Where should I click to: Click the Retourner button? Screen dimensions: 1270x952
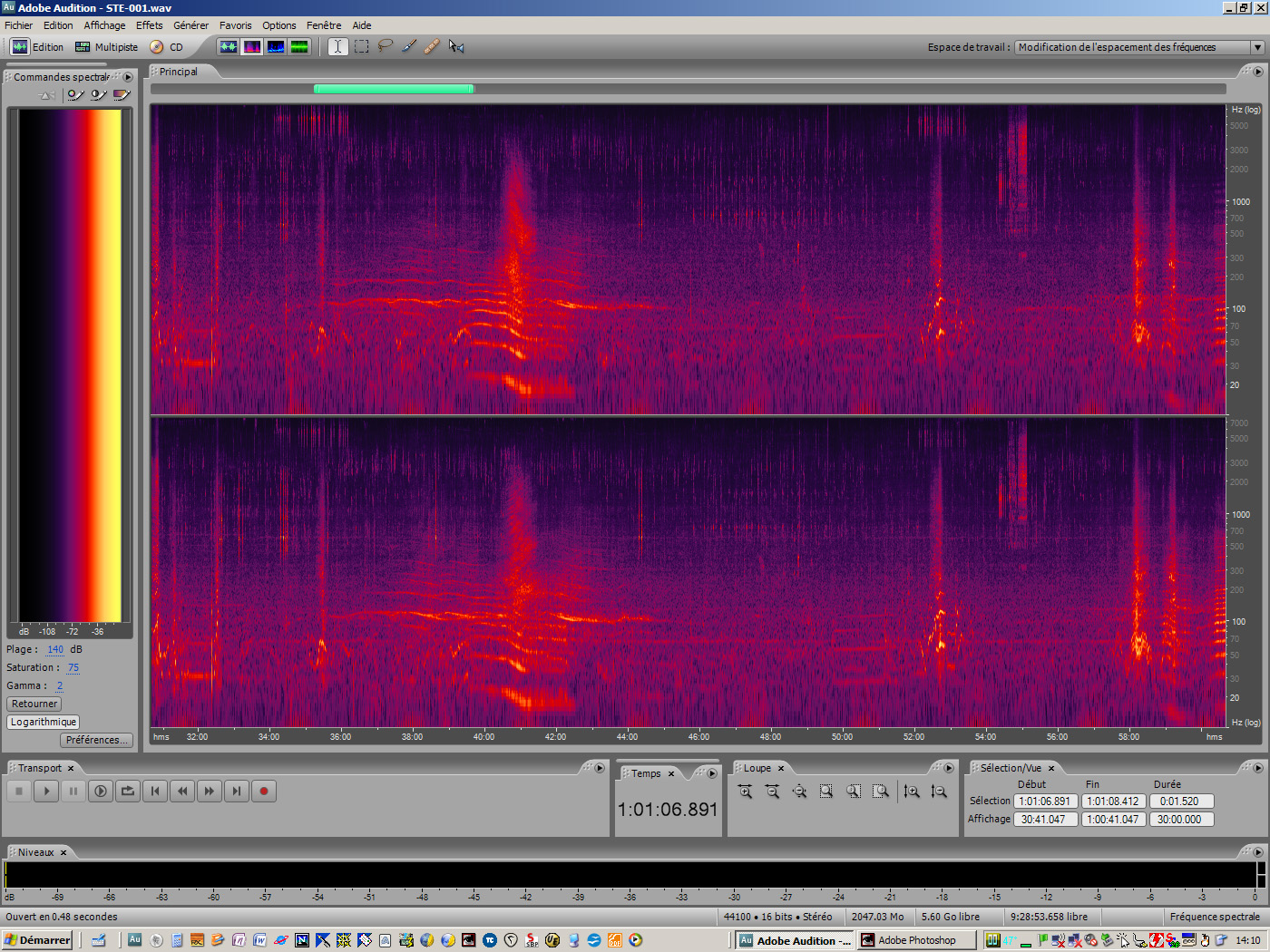34,704
